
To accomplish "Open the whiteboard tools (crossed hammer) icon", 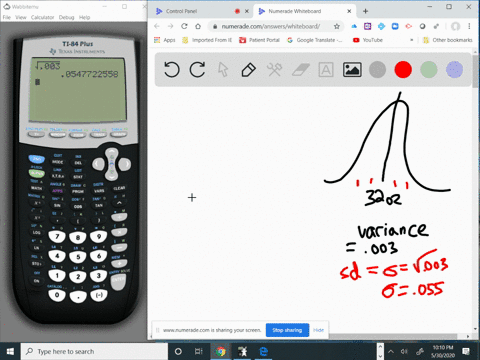I will pyautogui.click(x=274, y=70).
